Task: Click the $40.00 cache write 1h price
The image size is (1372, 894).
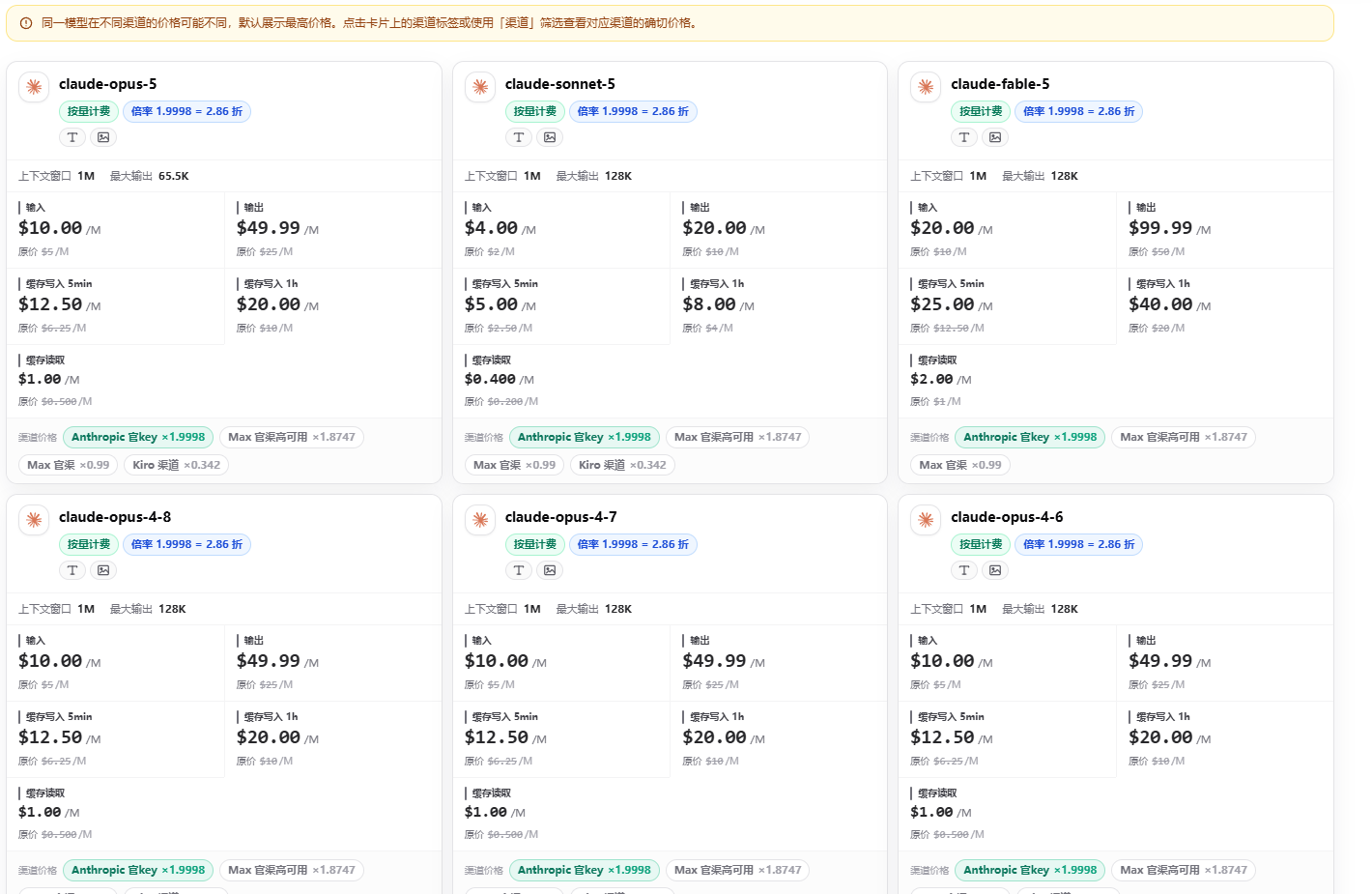Action: point(1160,304)
